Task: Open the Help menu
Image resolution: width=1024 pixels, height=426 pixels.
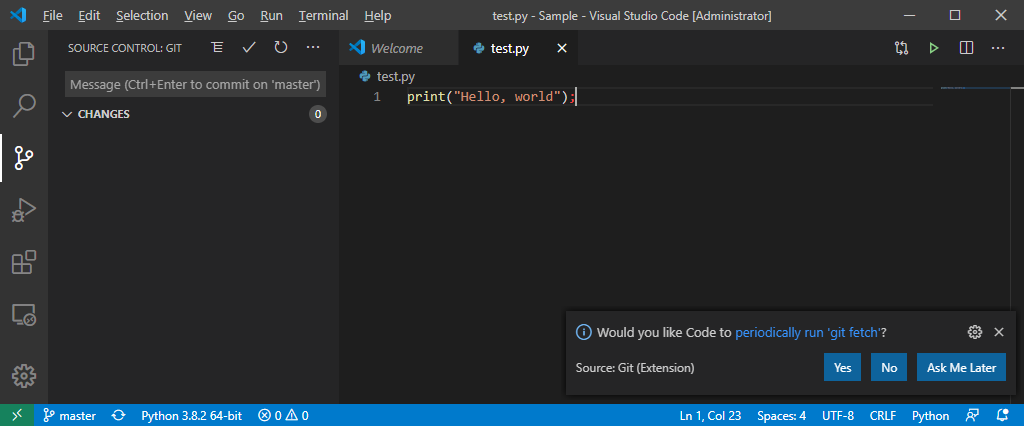Action: click(x=377, y=15)
